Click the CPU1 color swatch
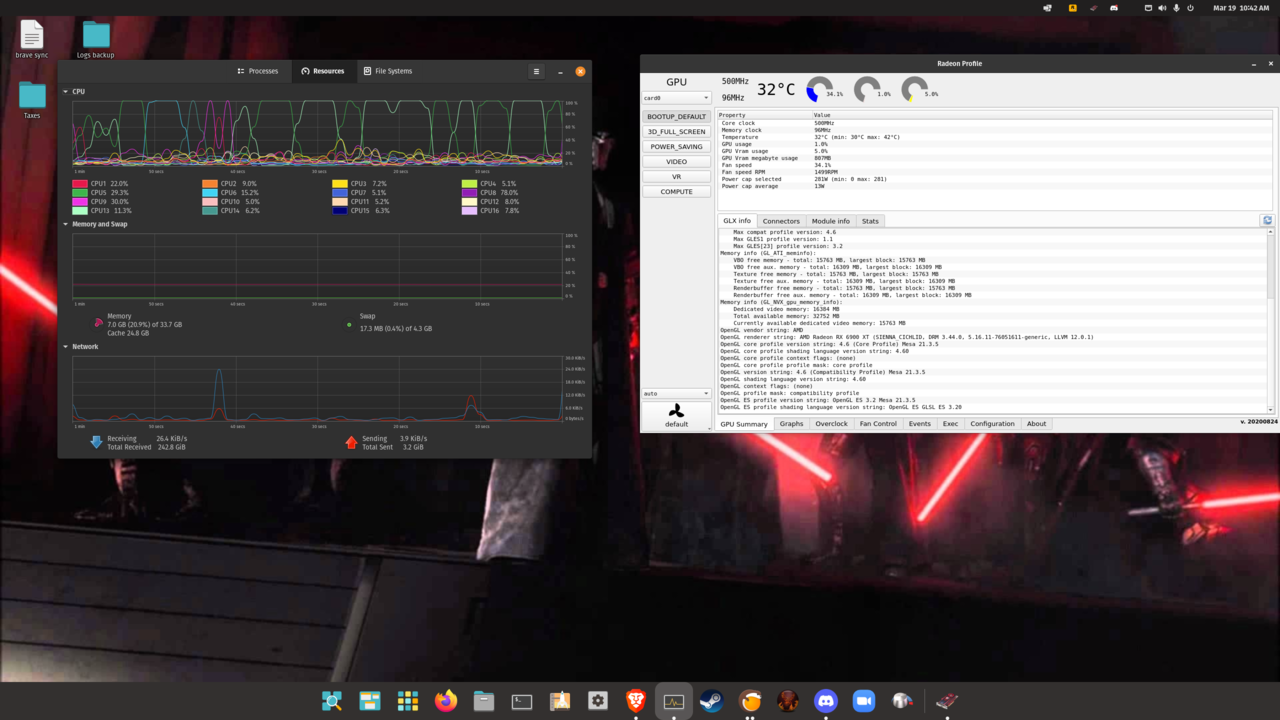The height and width of the screenshot is (720, 1280). [80, 184]
